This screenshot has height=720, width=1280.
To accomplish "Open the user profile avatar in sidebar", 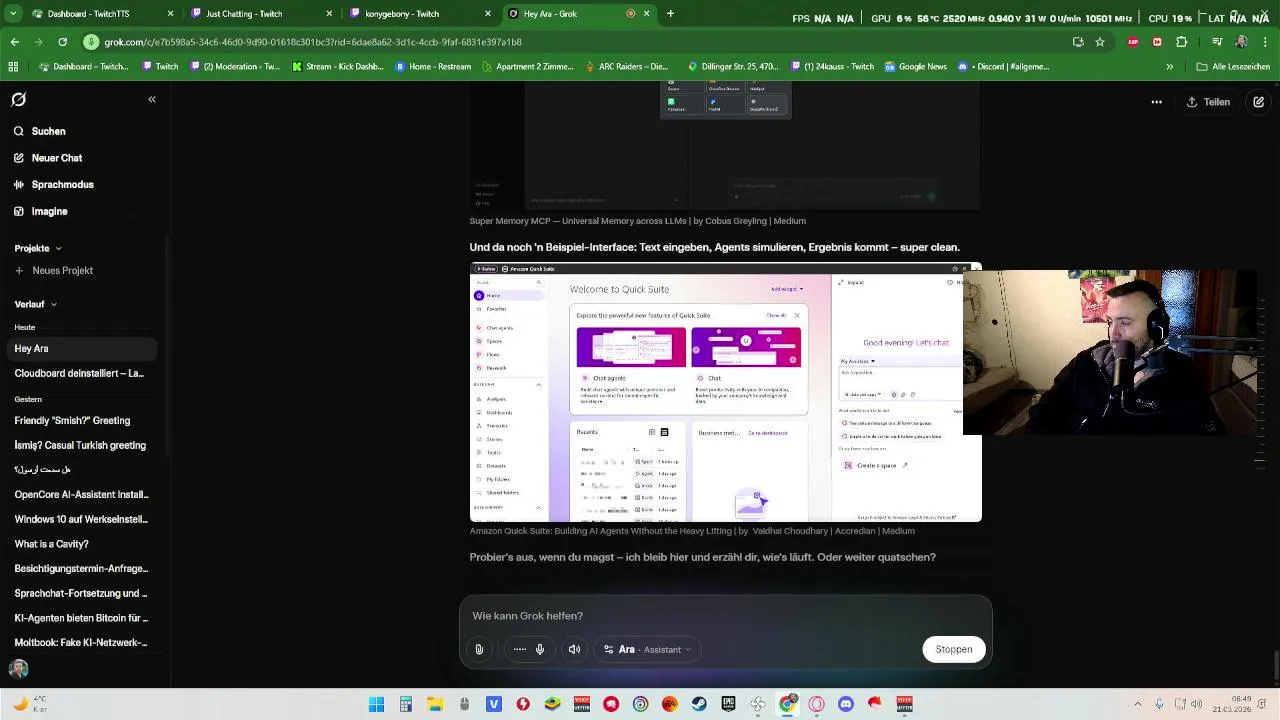I will click(18, 669).
